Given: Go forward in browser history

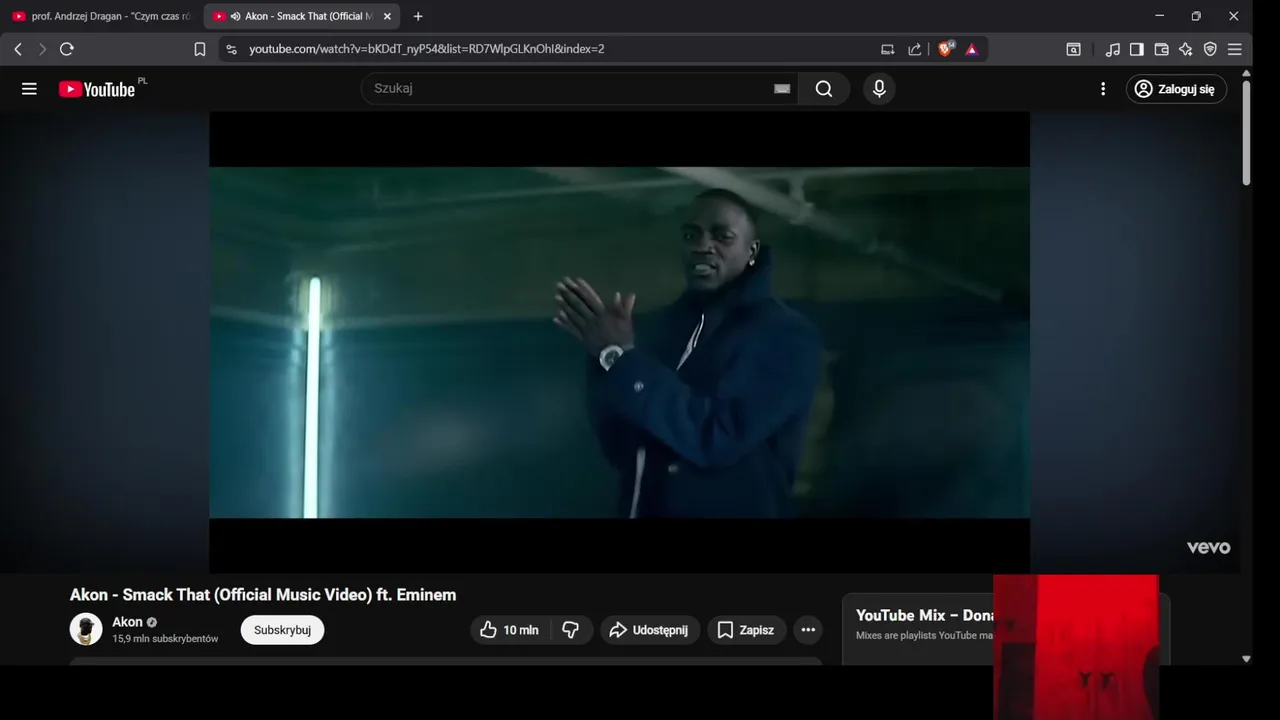Looking at the screenshot, I should [42, 49].
